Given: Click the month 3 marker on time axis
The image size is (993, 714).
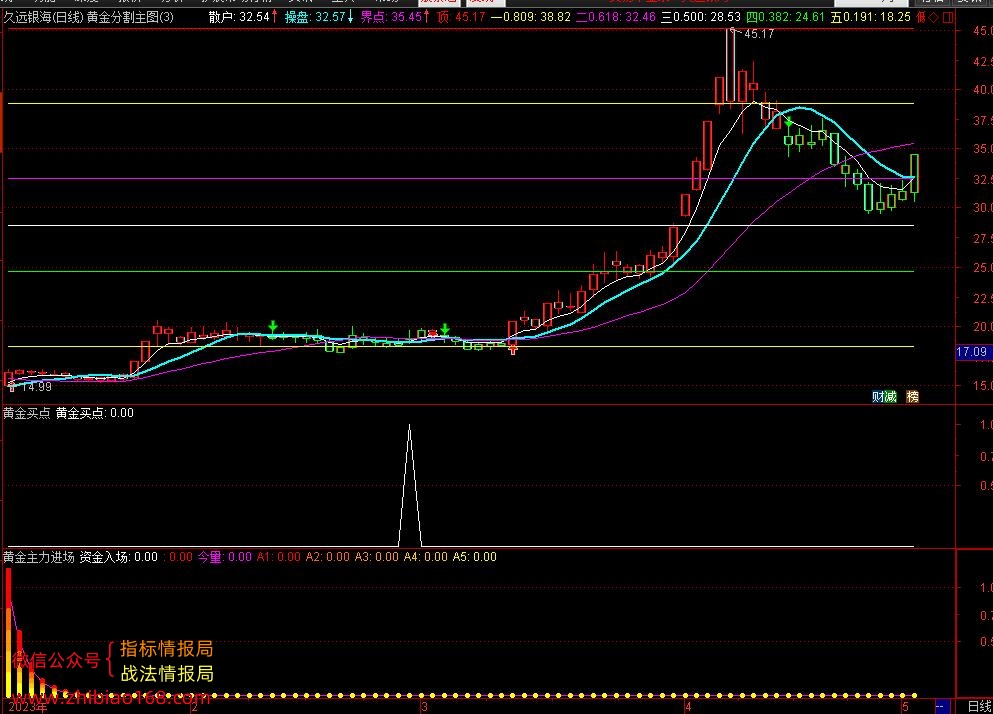Looking at the screenshot, I should coord(424,706).
